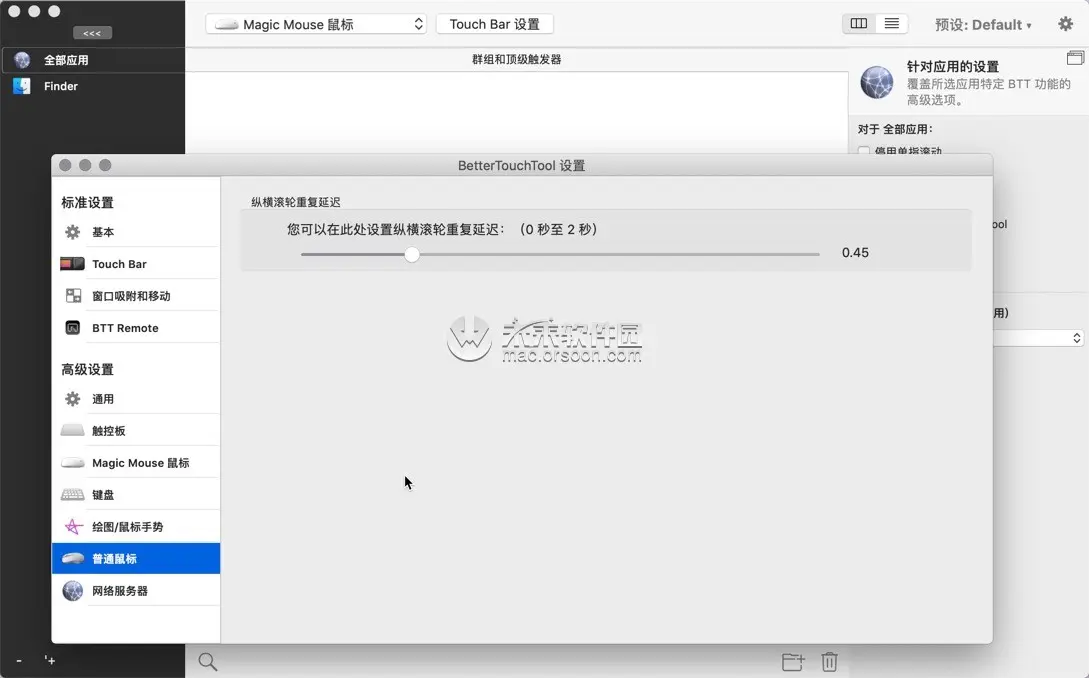Remove app with minus button
The width and height of the screenshot is (1089, 678).
(19, 661)
